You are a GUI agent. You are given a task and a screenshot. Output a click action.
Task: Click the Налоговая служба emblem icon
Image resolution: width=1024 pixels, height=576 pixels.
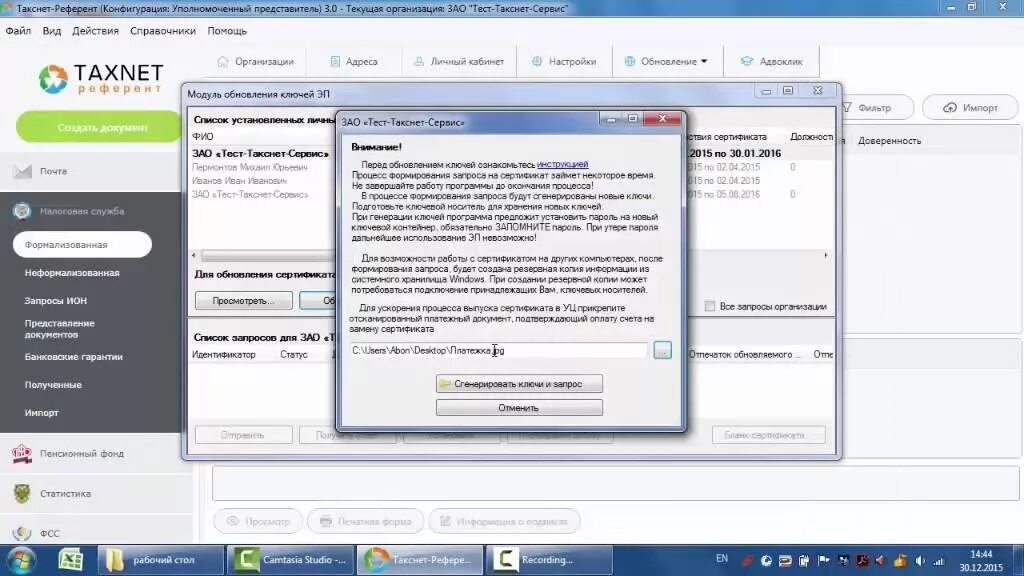[22, 211]
